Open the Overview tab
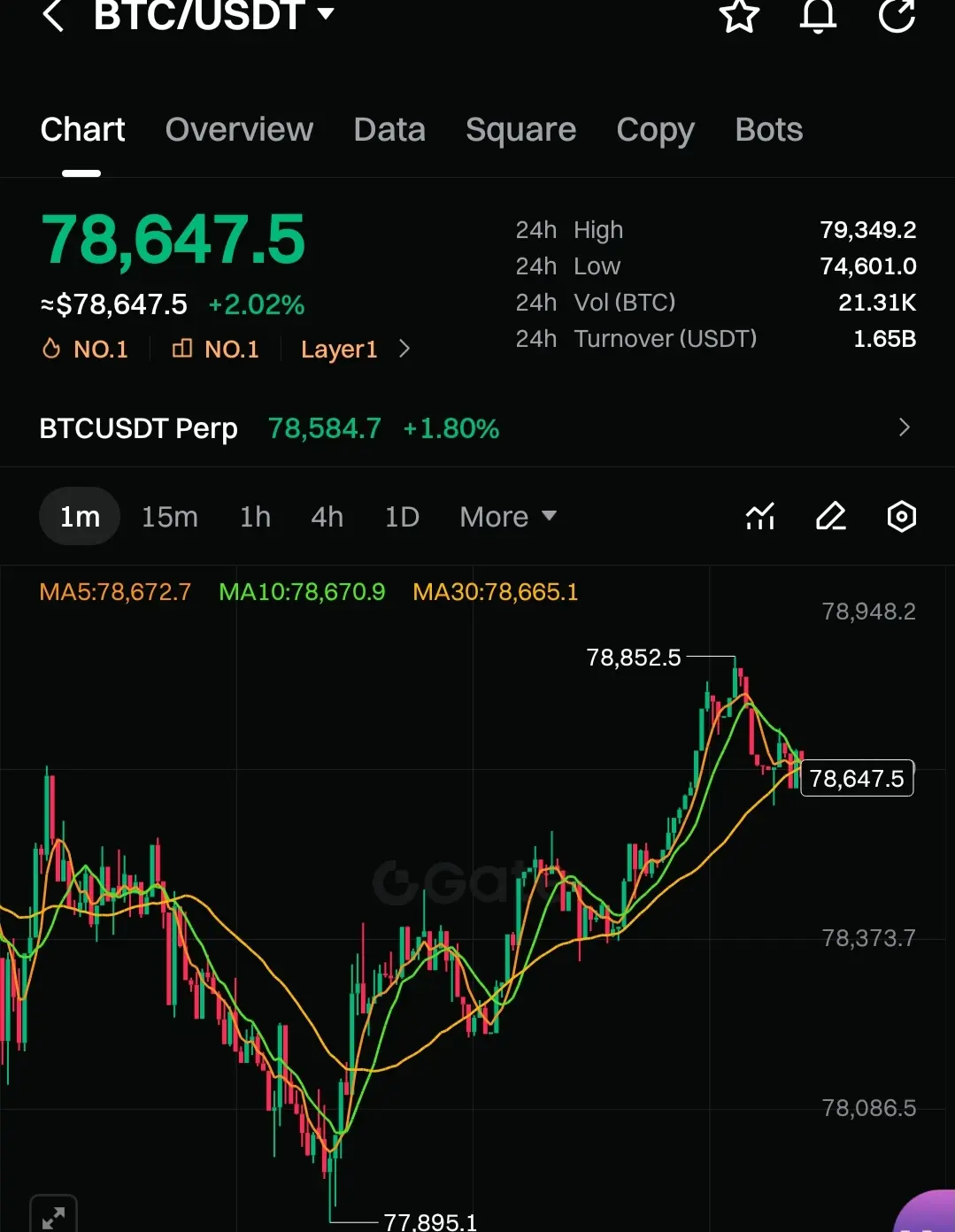The image size is (955, 1232). [239, 130]
